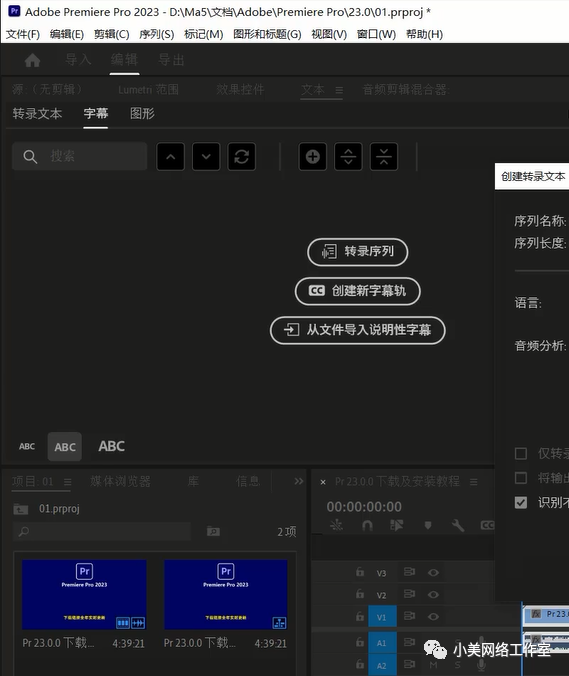Expand hidden panel tabs chevron

tap(299, 481)
